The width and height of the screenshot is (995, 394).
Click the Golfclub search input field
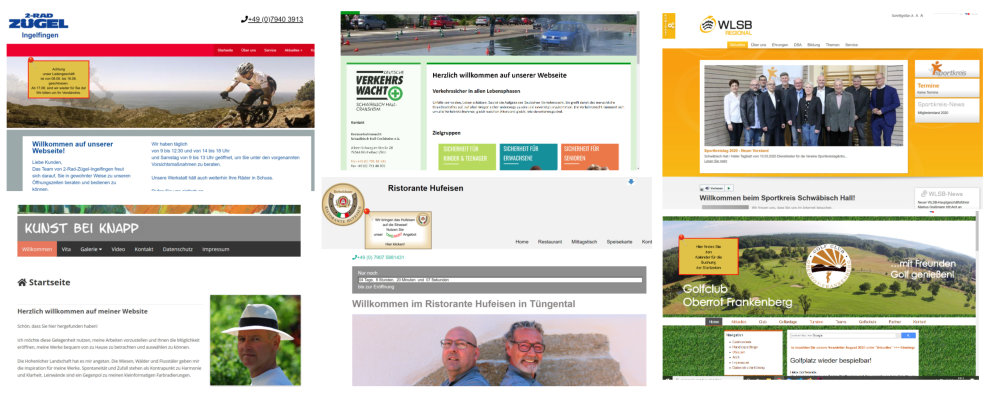pos(843,335)
